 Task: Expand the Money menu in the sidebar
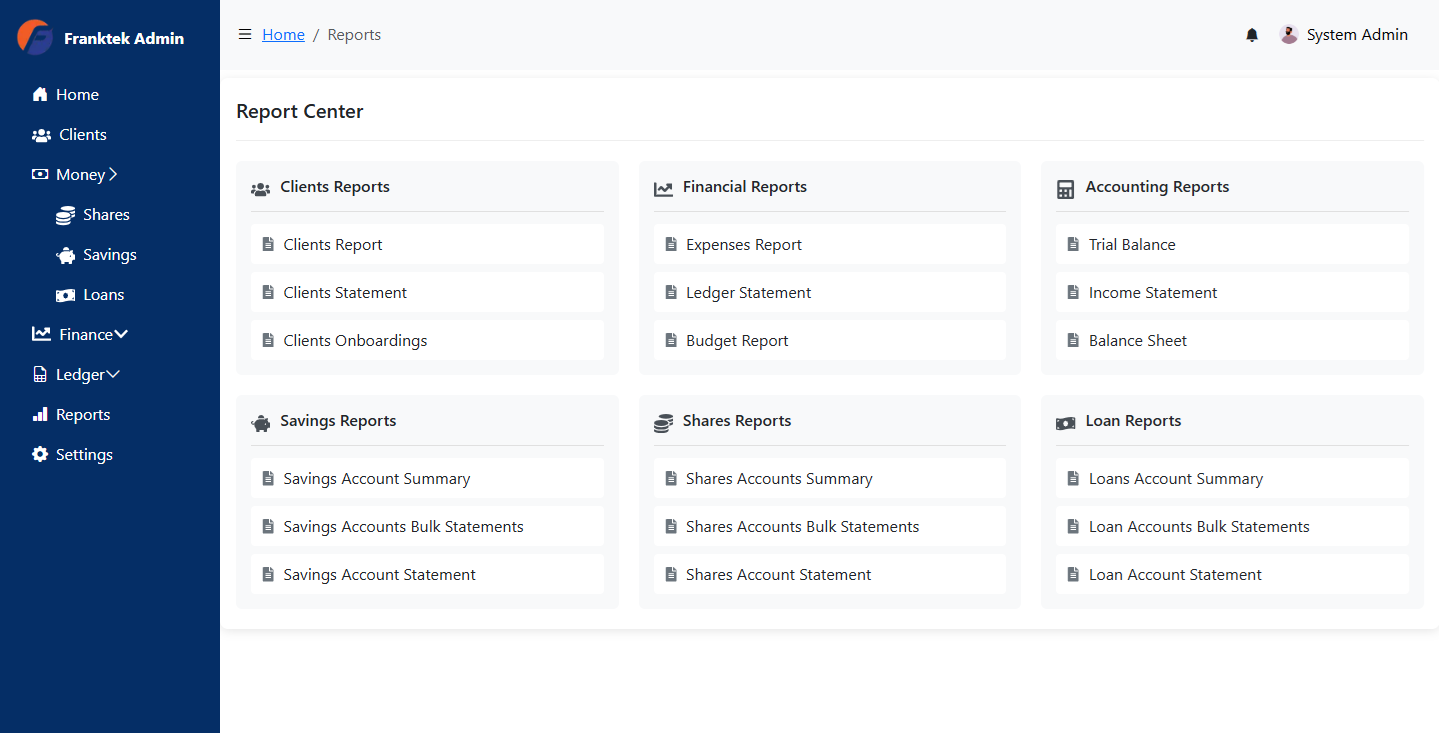pyautogui.click(x=76, y=174)
